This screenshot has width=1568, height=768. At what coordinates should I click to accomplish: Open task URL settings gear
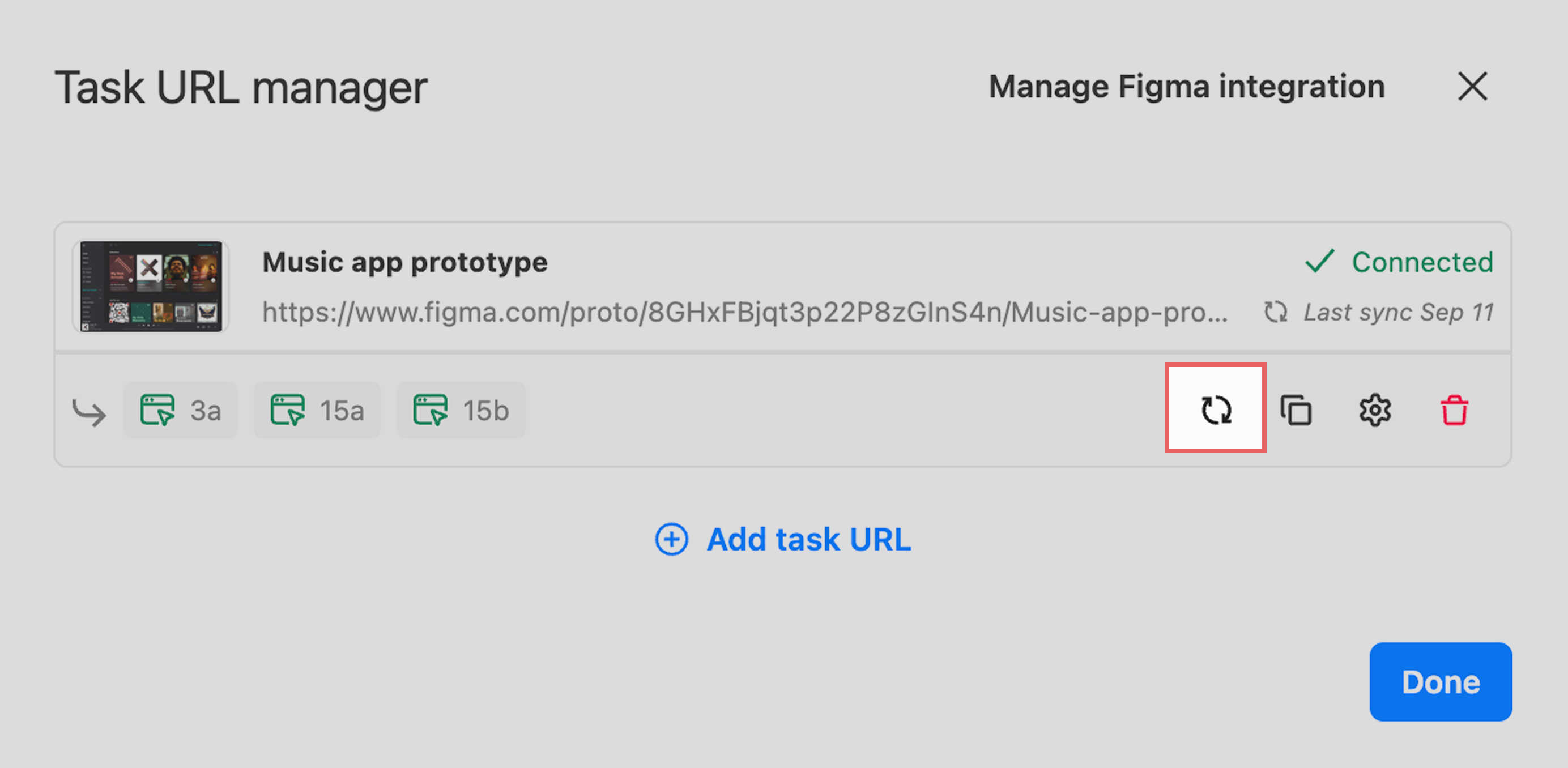(1375, 409)
